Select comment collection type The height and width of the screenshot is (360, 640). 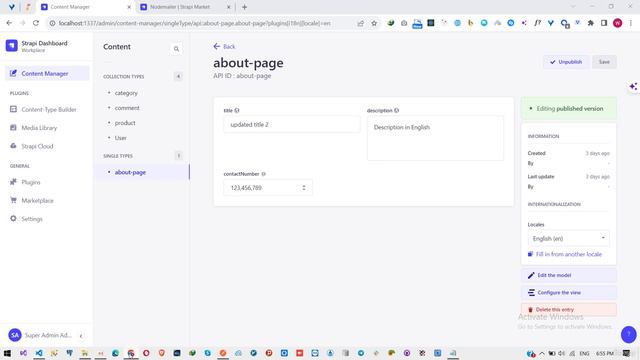[x=127, y=108]
